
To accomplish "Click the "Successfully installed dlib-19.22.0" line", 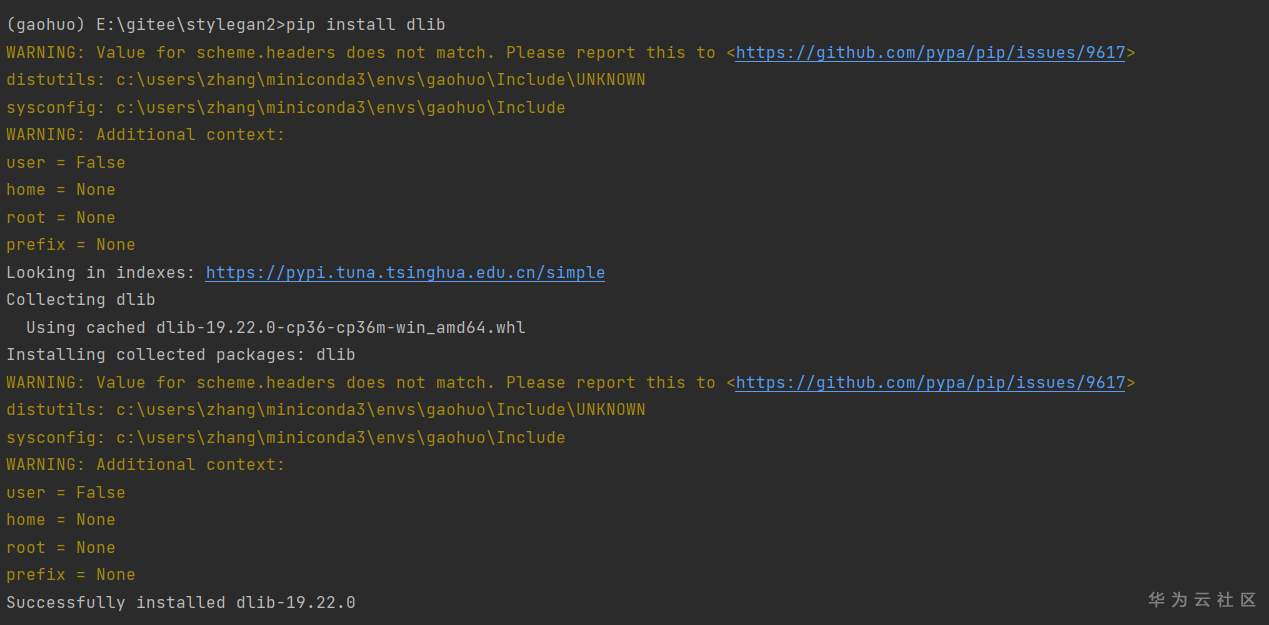I will (181, 602).
